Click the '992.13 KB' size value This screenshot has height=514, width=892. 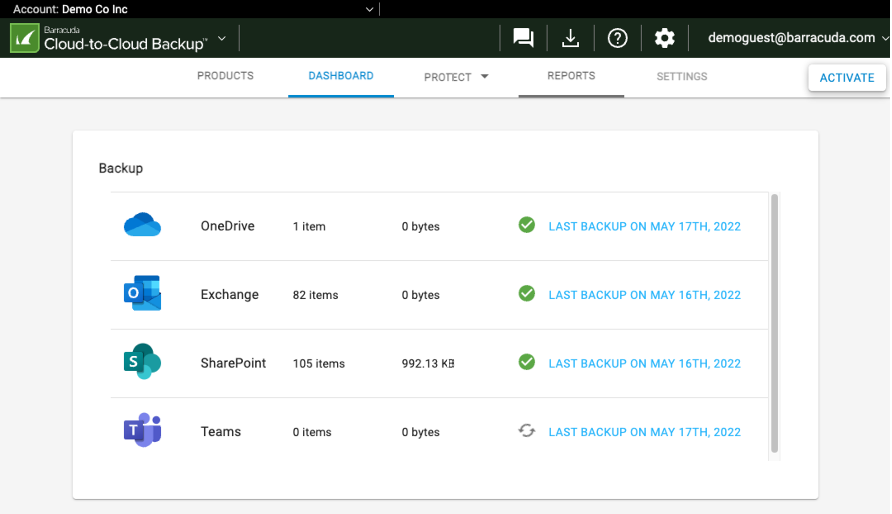[x=428, y=363]
